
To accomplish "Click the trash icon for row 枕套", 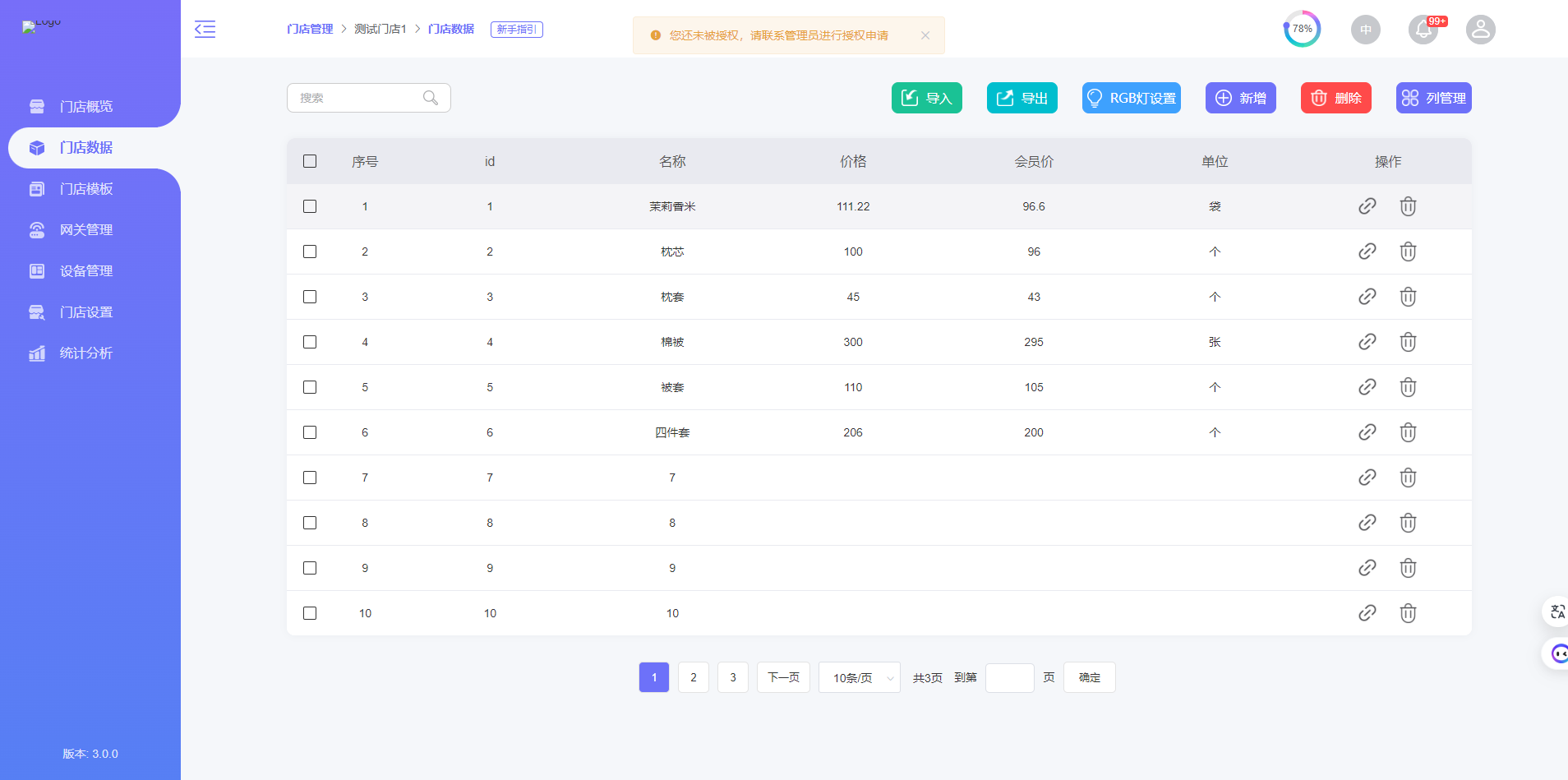I will tap(1408, 297).
